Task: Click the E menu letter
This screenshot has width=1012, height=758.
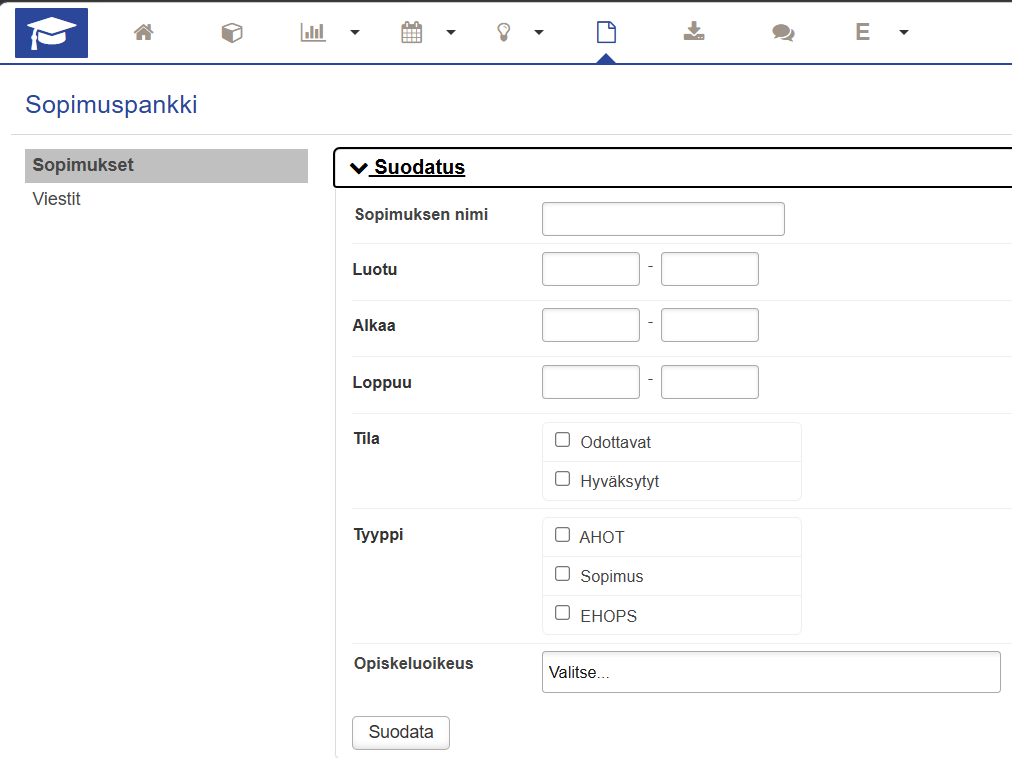Action: point(862,32)
